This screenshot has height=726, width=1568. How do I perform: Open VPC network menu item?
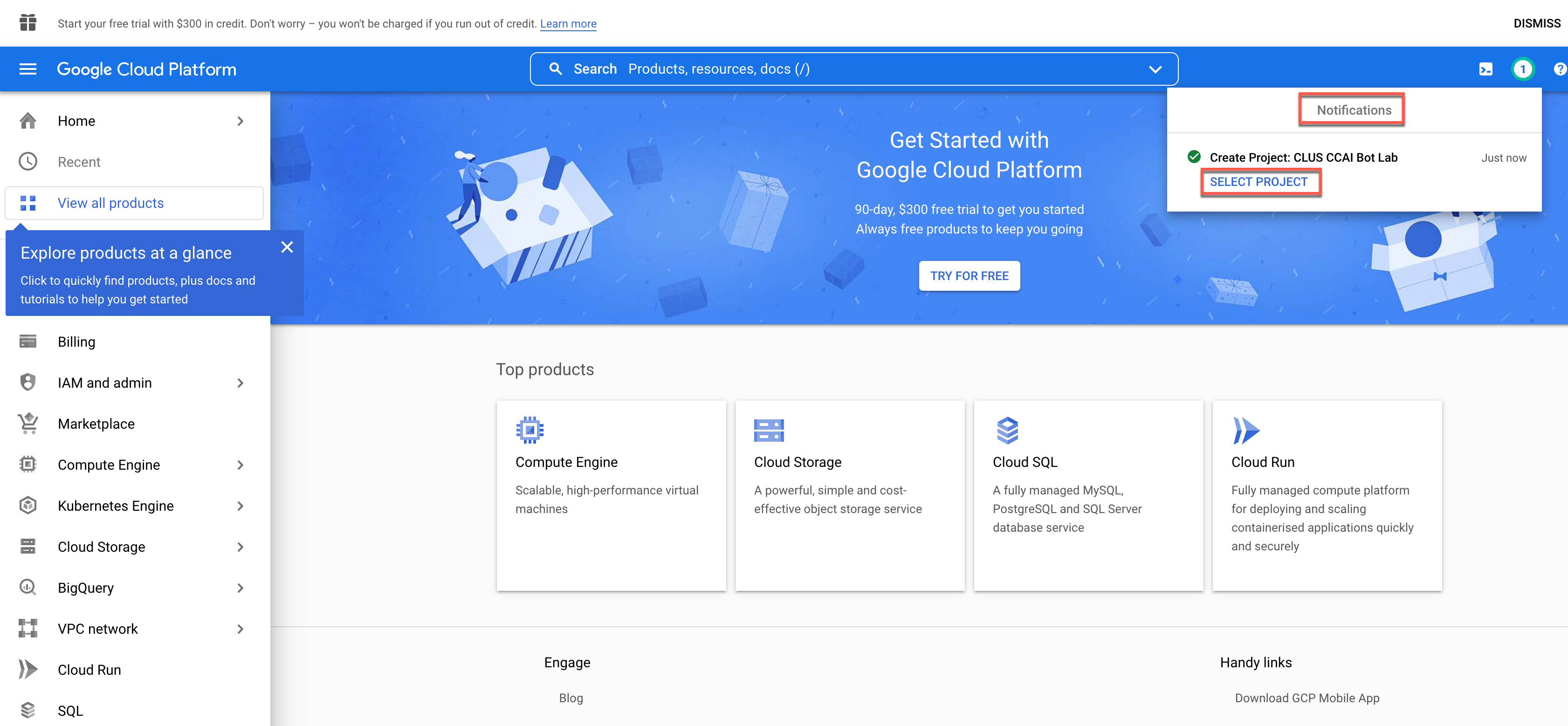point(135,629)
